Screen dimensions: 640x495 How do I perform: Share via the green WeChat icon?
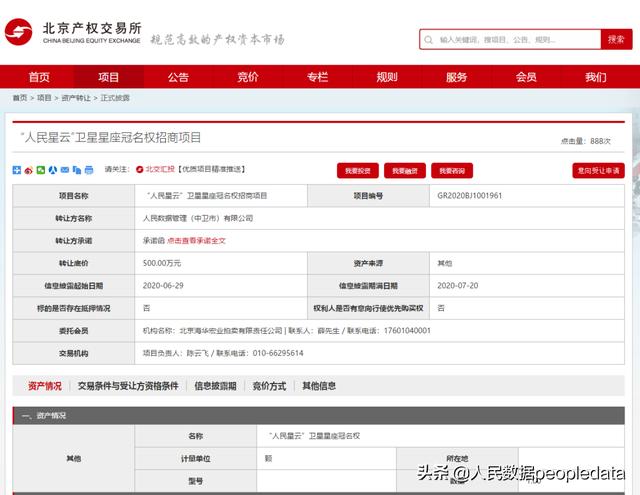pyautogui.click(x=41, y=170)
